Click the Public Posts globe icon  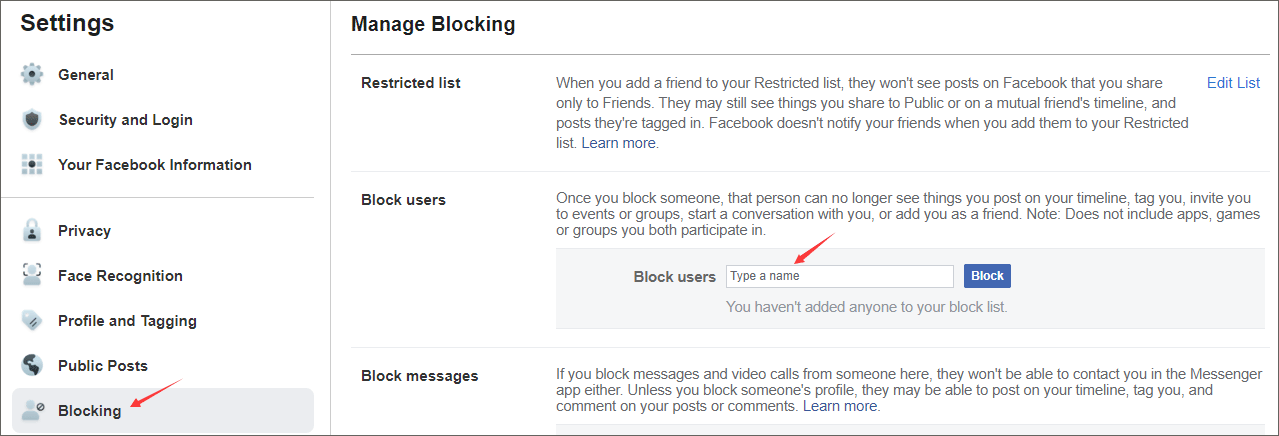33,366
